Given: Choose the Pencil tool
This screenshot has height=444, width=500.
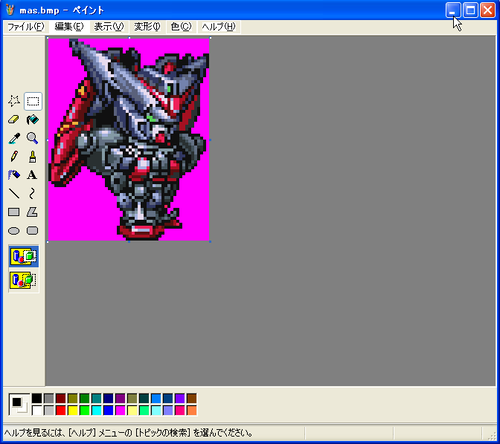Looking at the screenshot, I should pos(14,156).
